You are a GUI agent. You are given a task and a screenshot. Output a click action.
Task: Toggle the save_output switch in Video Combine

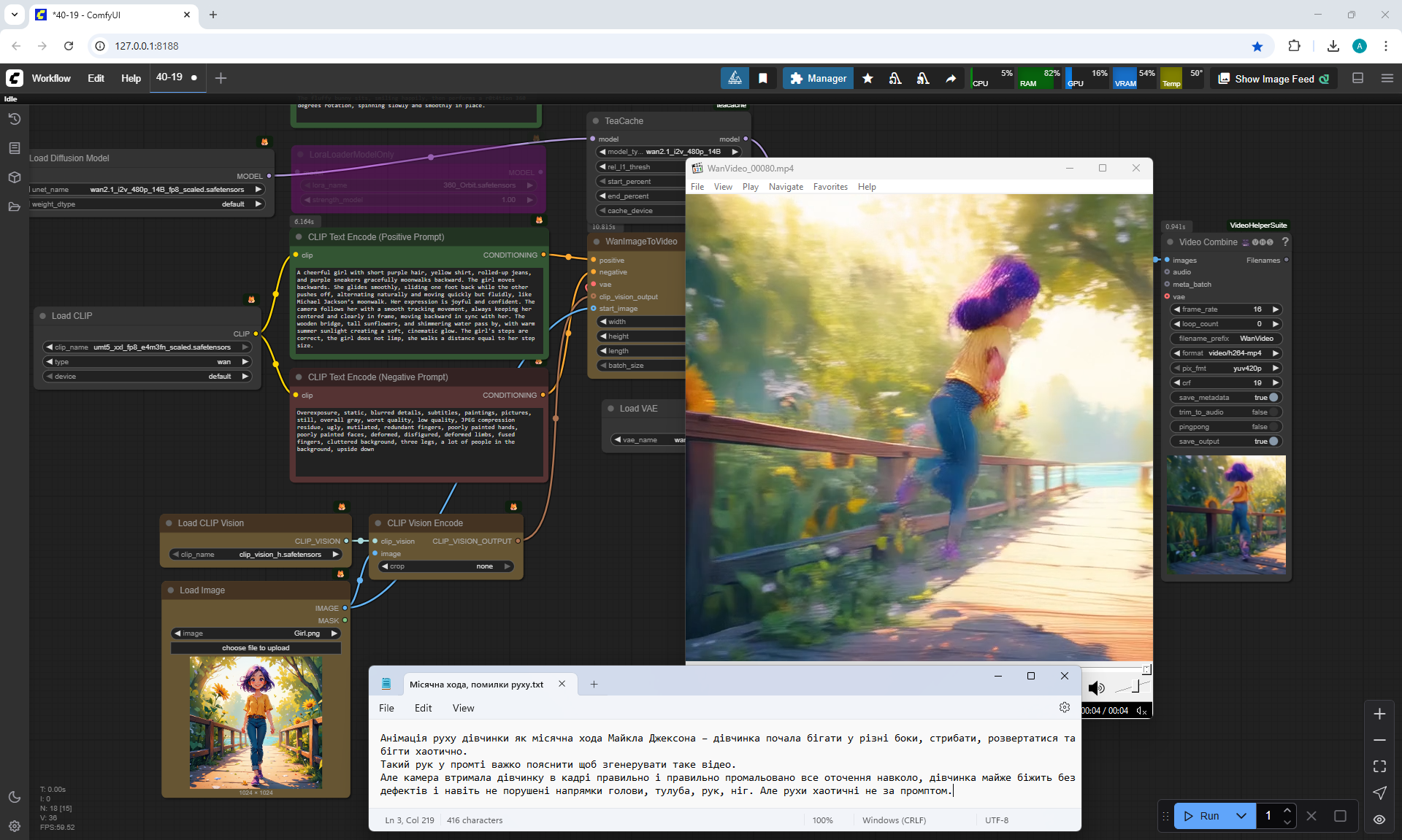[1273, 442]
